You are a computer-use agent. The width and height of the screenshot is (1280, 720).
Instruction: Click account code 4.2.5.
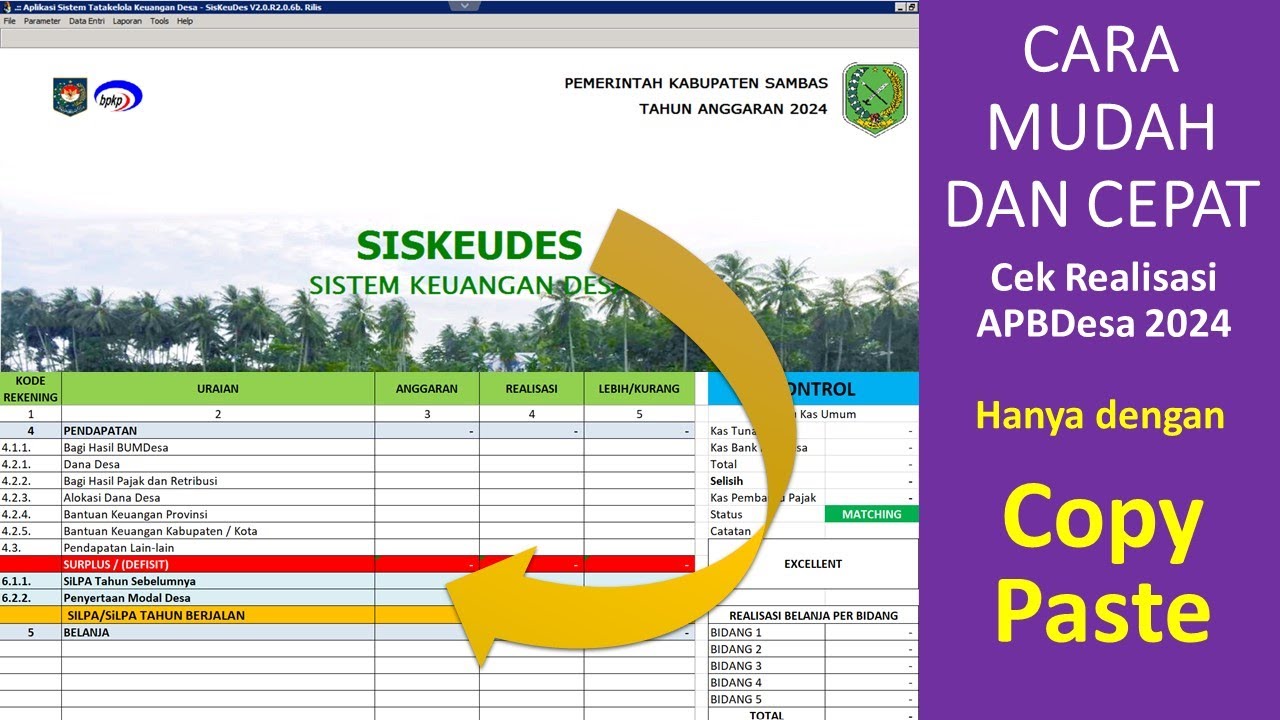(16, 531)
